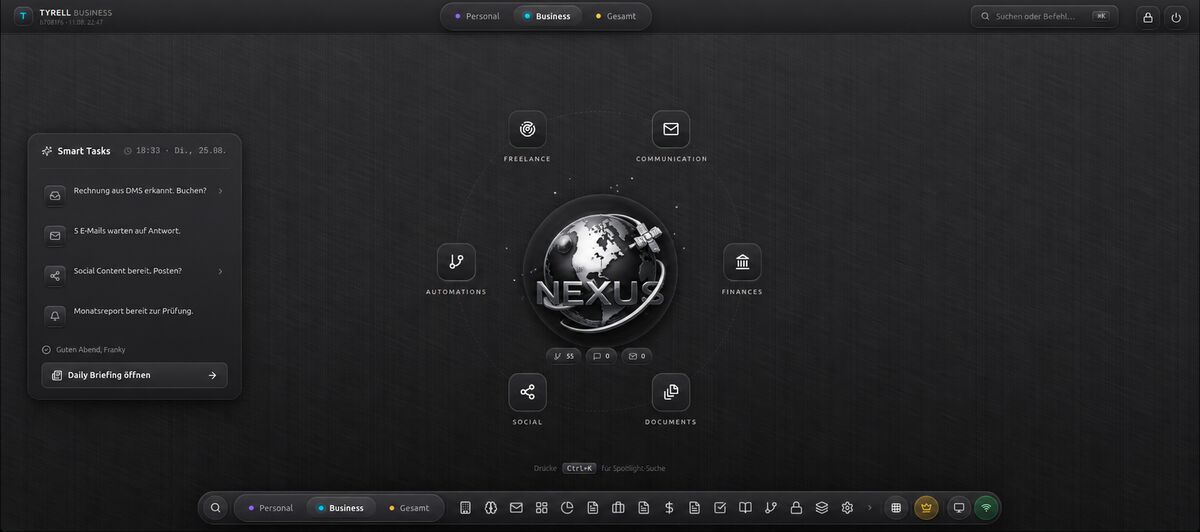Click the "Guten Abend, Franky" greeting
Viewport: 1200px width, 532px height.
click(91, 350)
